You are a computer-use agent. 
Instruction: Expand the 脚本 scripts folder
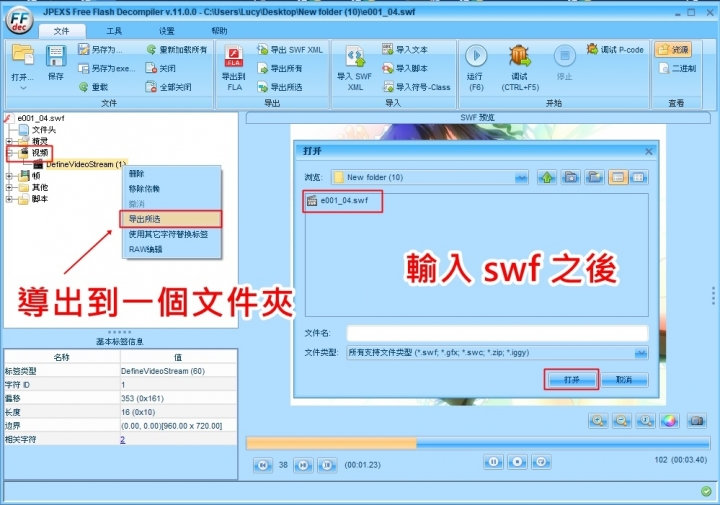[9, 199]
